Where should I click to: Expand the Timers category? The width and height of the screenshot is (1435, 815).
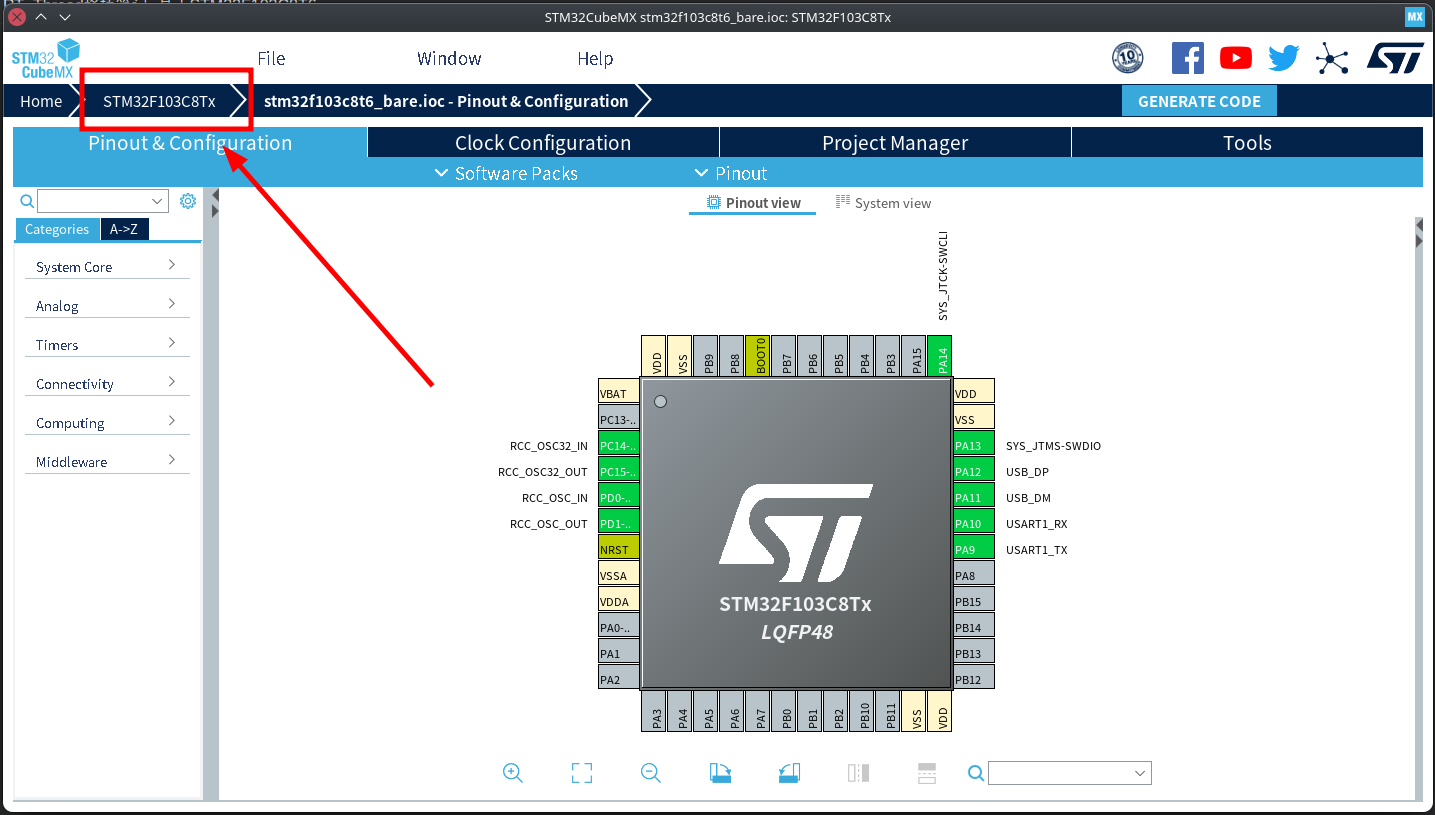(x=106, y=344)
